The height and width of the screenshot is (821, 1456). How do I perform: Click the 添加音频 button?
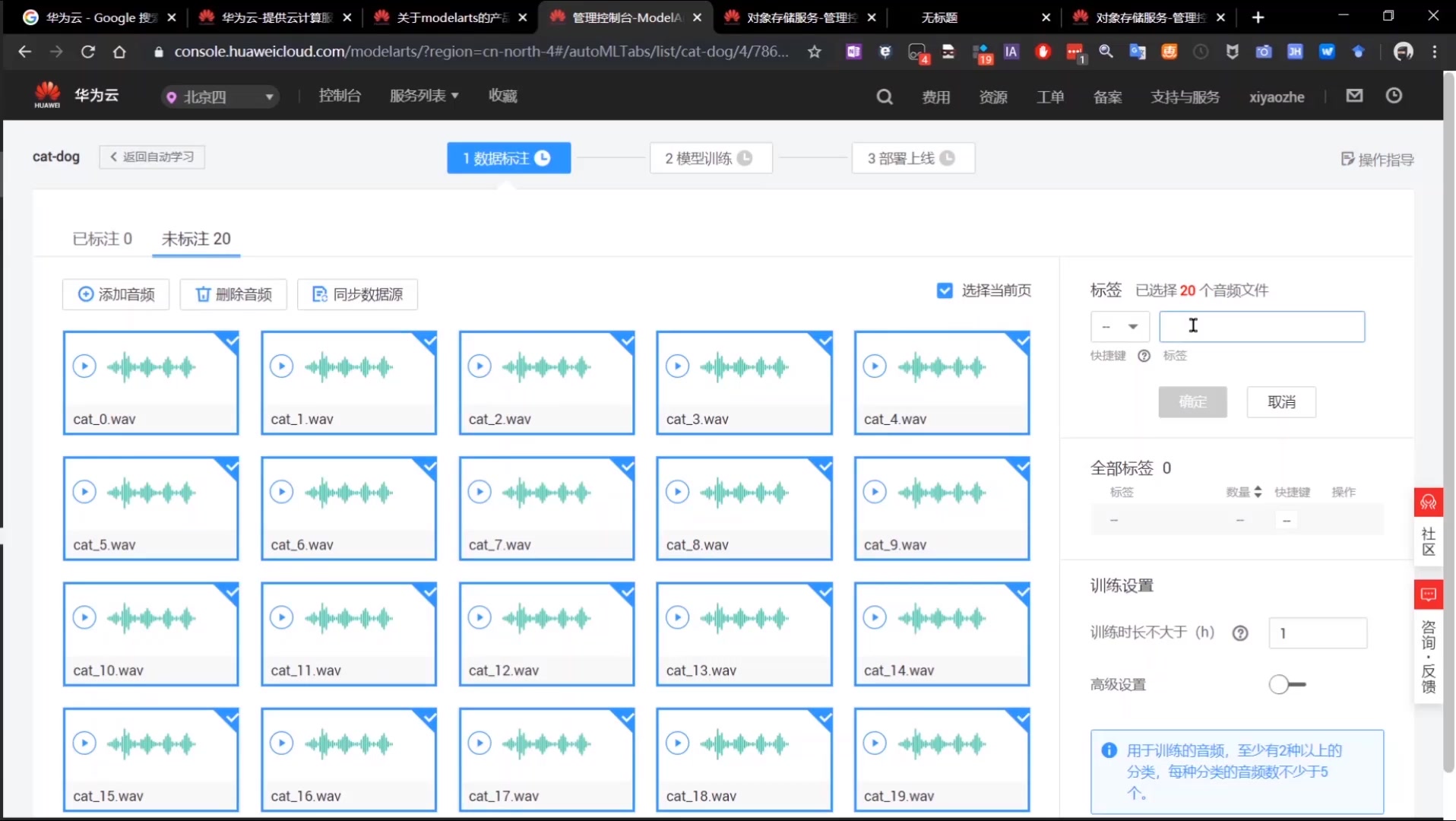pyautogui.click(x=116, y=294)
